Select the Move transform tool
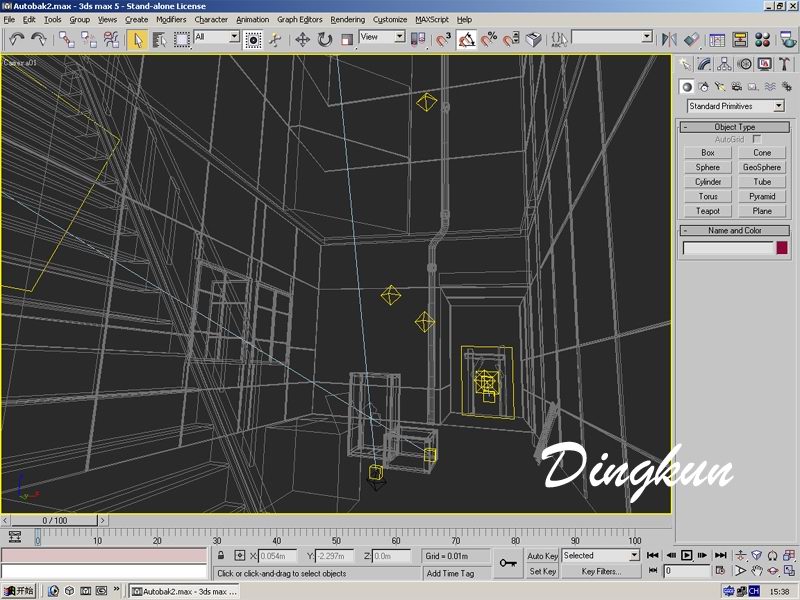The image size is (800, 600). click(302, 39)
